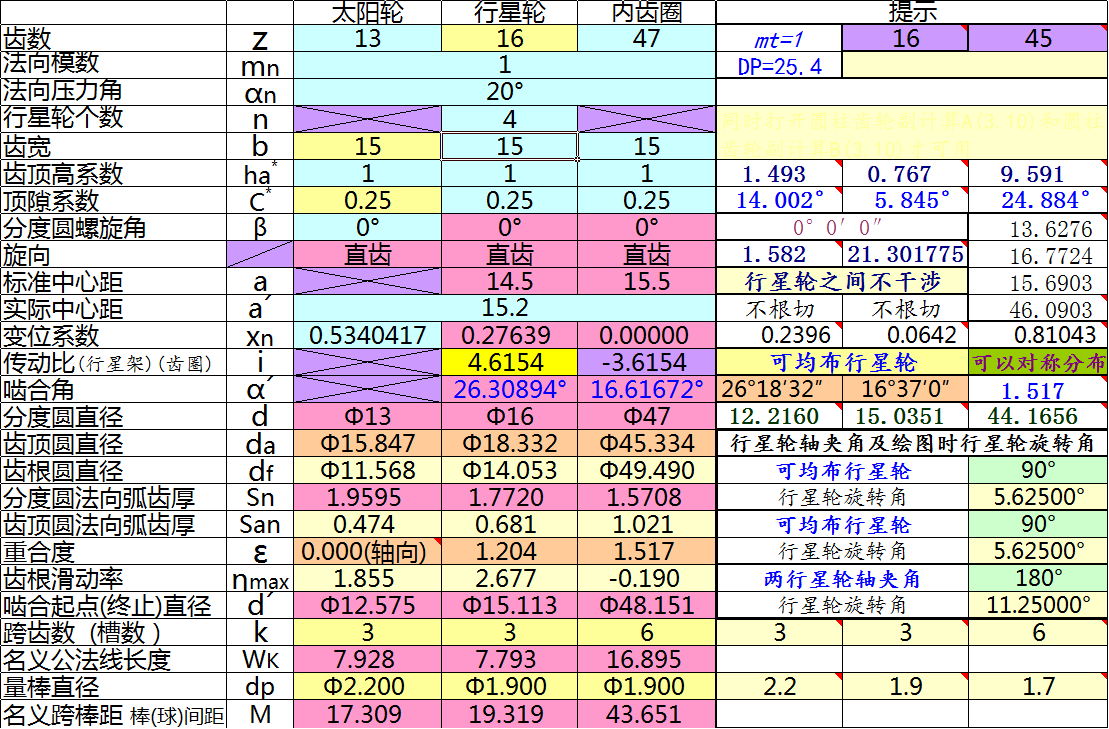Click the 11.25000° rotation angle cell
The image size is (1109, 729).
(1038, 605)
